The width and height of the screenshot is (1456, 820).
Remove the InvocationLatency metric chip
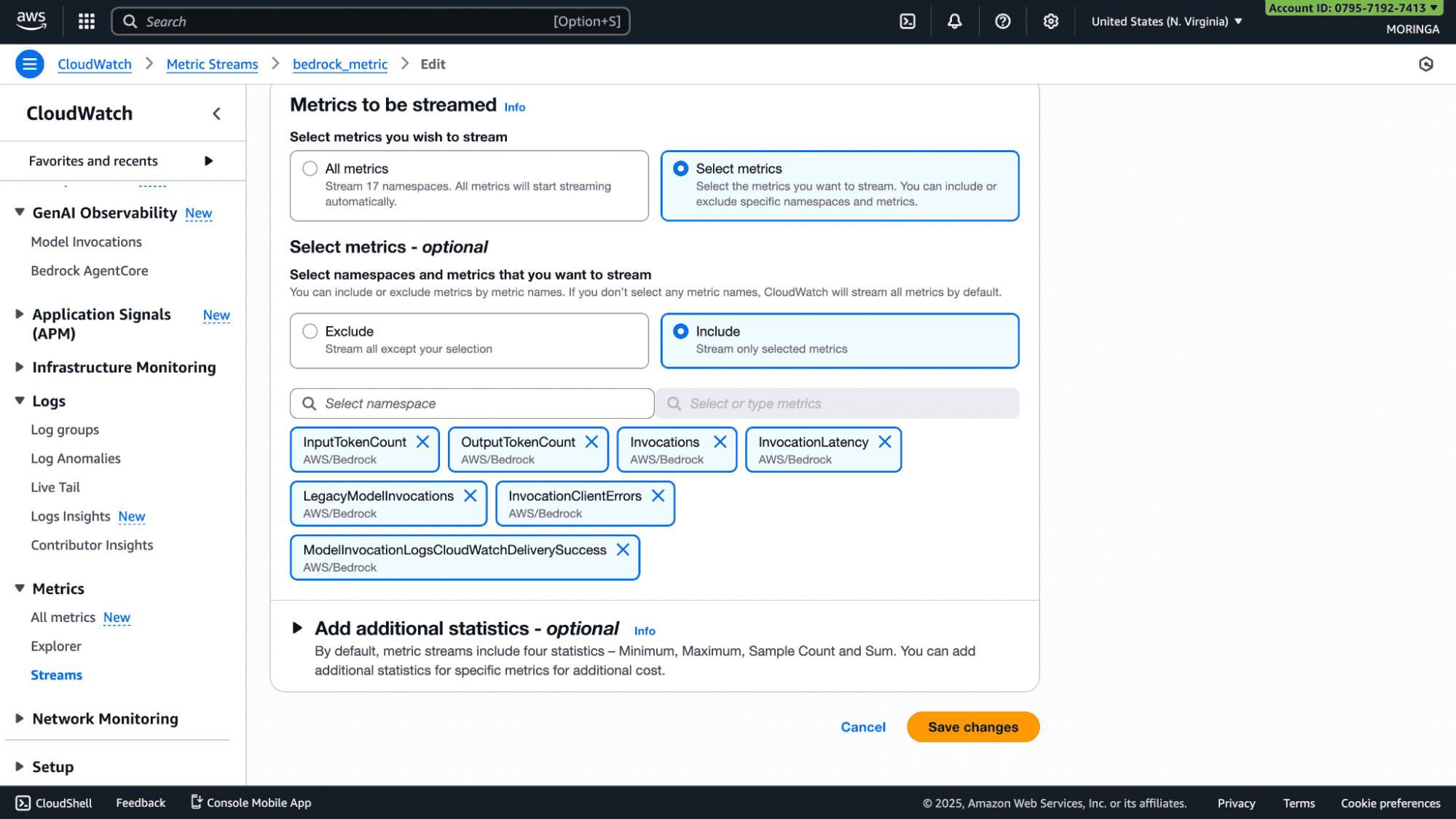[885, 442]
